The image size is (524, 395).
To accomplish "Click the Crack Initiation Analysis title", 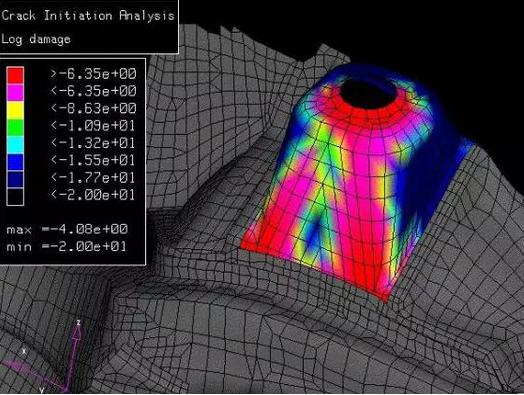I will click(88, 16).
